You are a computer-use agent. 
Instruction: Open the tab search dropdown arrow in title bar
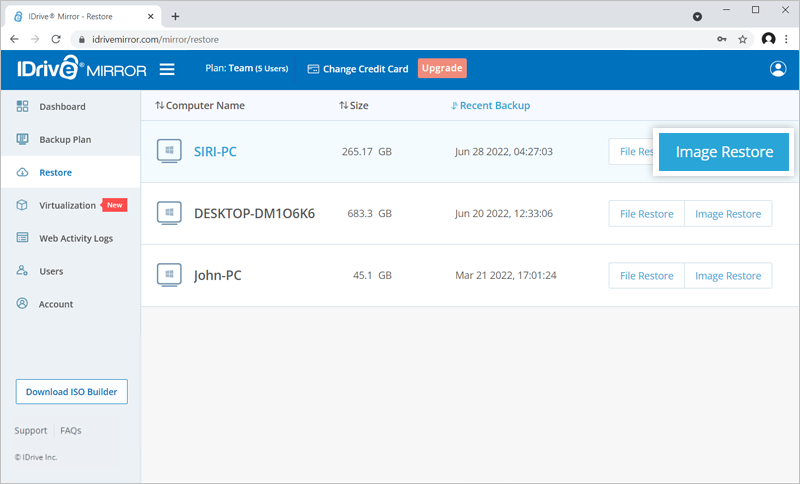[x=697, y=17]
